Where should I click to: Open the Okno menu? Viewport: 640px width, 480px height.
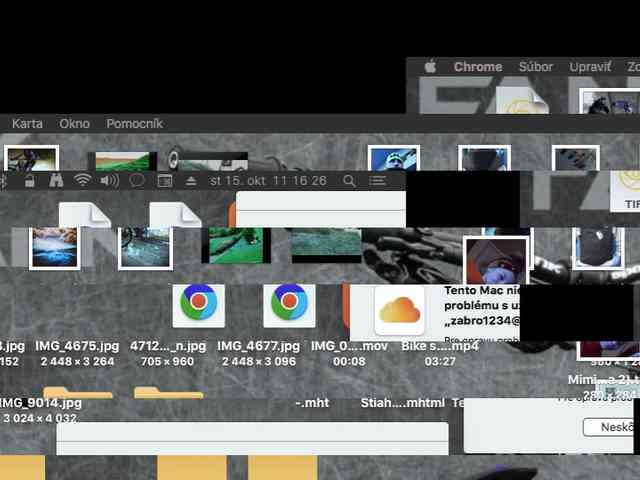(74, 124)
